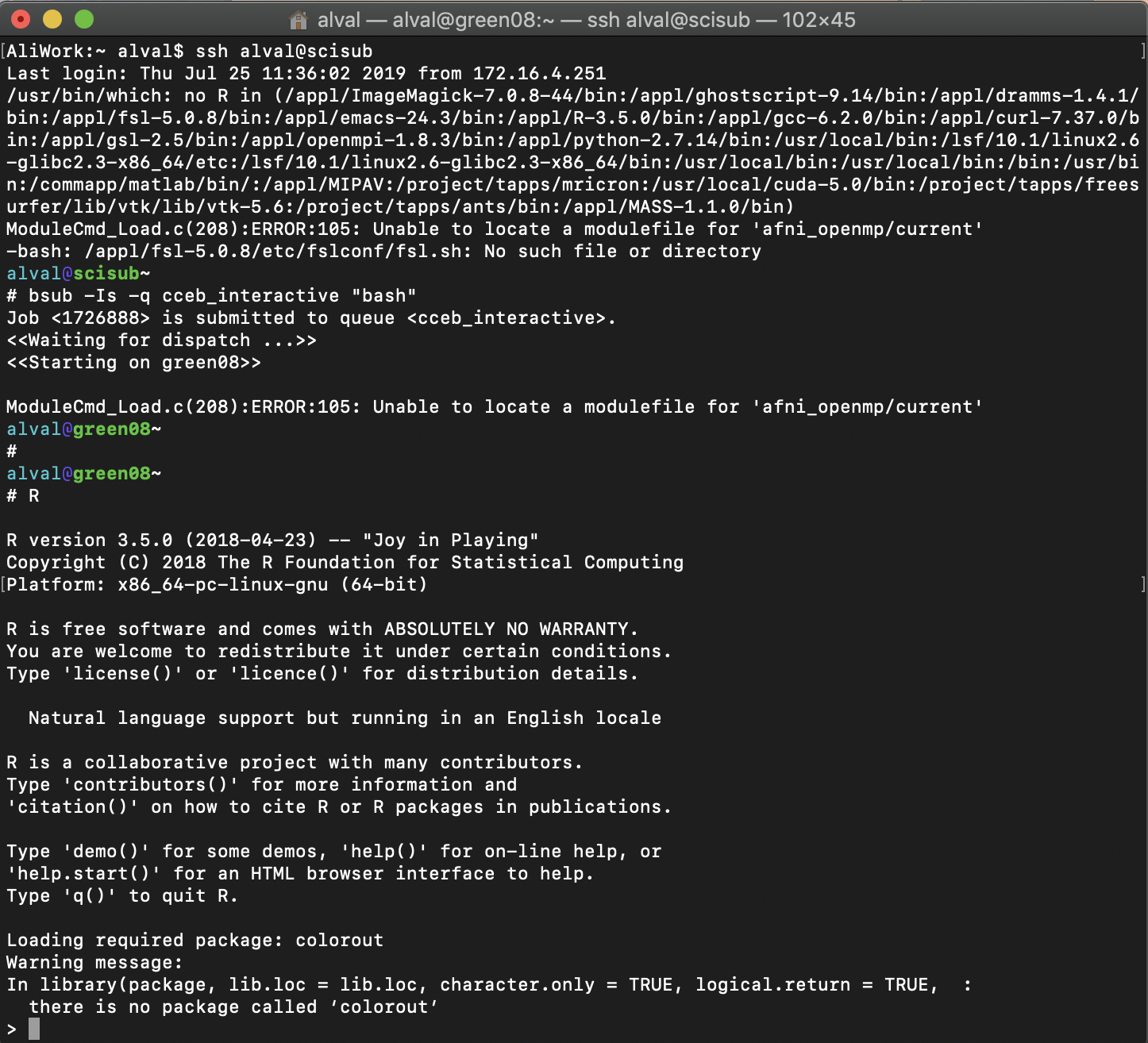Click the 'alval@green08~' prompt directly above '# R'
This screenshot has height=1043, width=1148.
pyautogui.click(x=83, y=474)
